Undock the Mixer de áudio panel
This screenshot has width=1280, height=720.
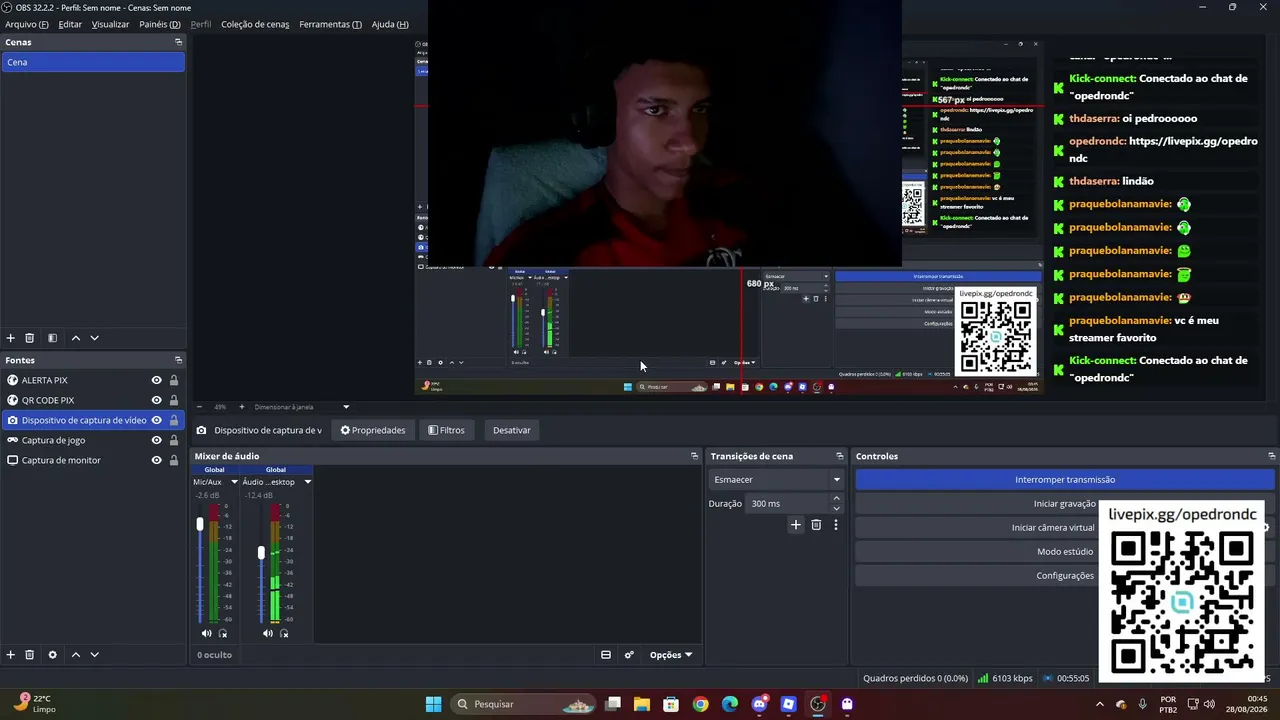(694, 456)
